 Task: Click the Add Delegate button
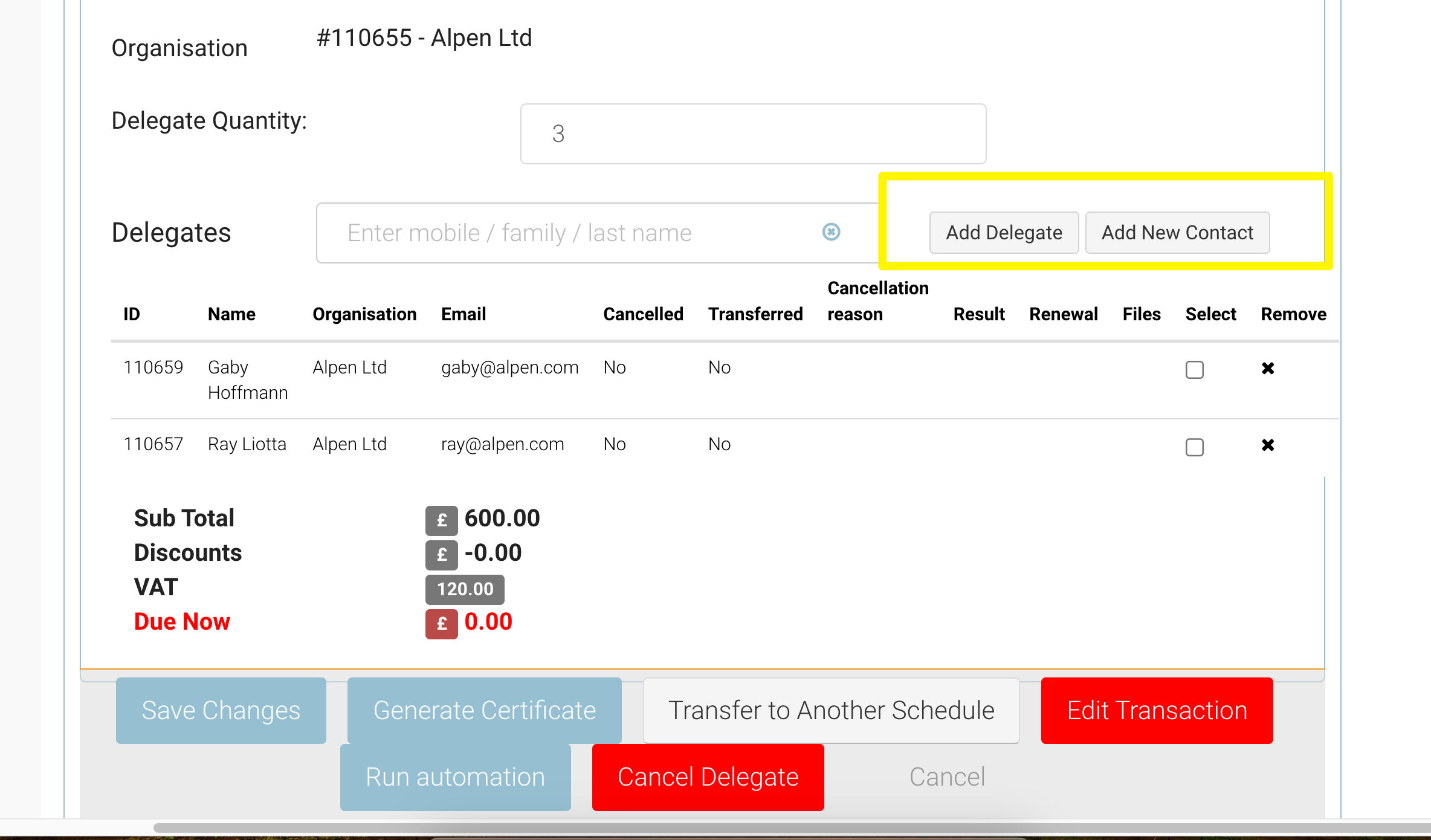tap(1004, 233)
